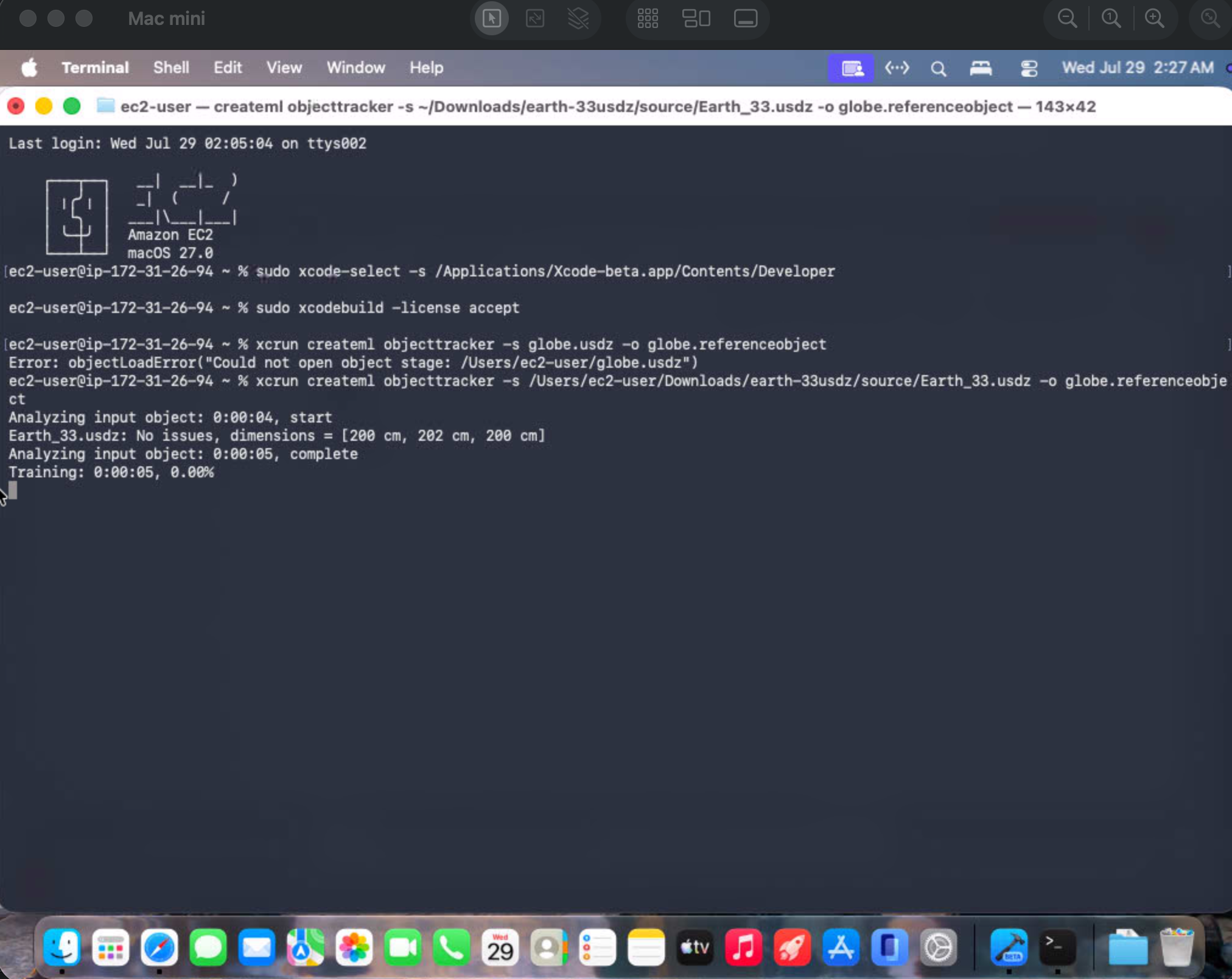Open Apple TV from the Dock
This screenshot has width=1232, height=979.
[x=695, y=947]
